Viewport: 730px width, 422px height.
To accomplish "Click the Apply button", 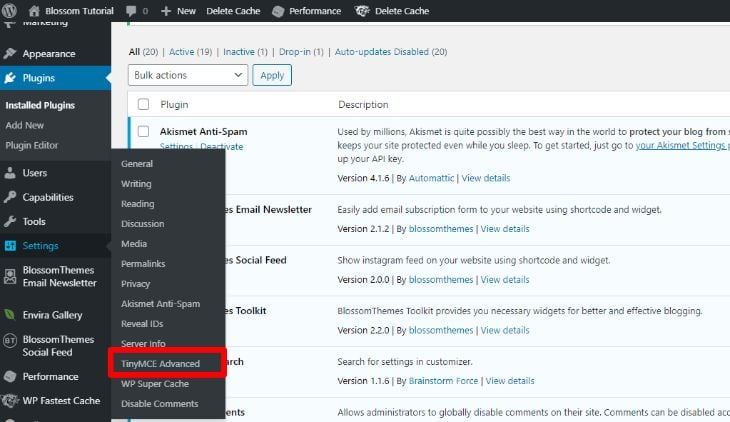I will (272, 75).
